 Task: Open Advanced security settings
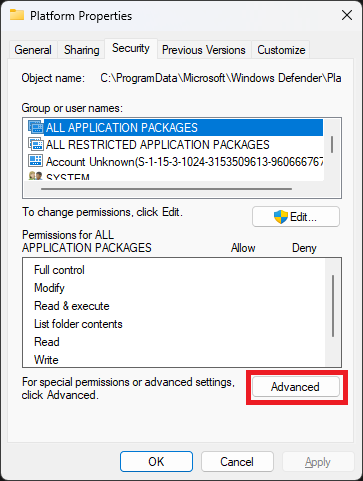pyautogui.click(x=296, y=387)
